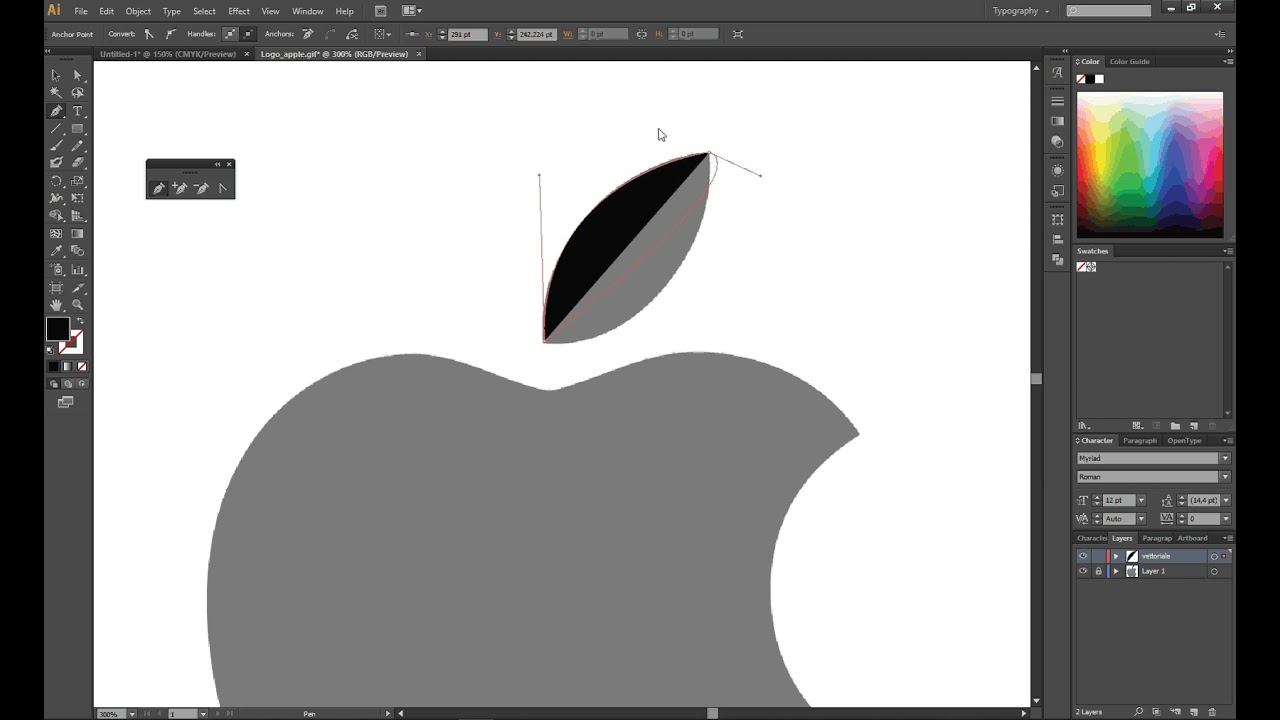
Task: Create a new layer in Layers panel
Action: [1194, 712]
